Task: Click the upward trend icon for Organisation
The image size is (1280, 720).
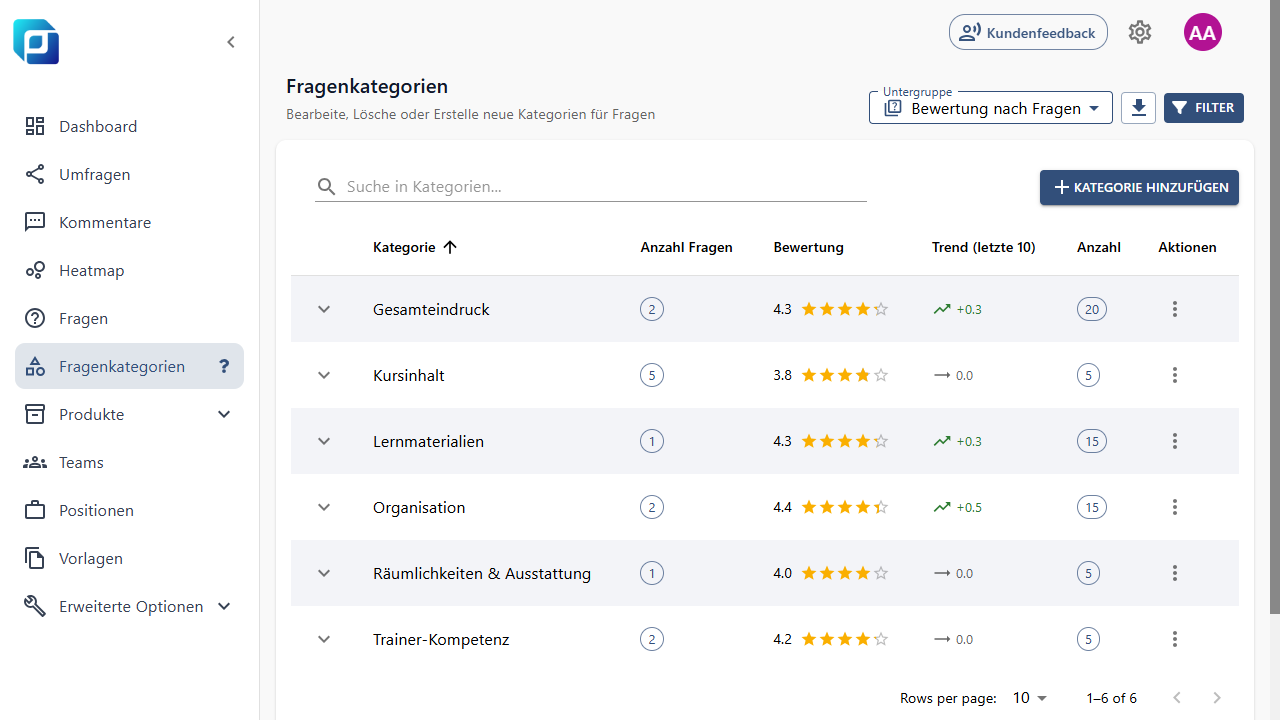Action: click(x=942, y=507)
